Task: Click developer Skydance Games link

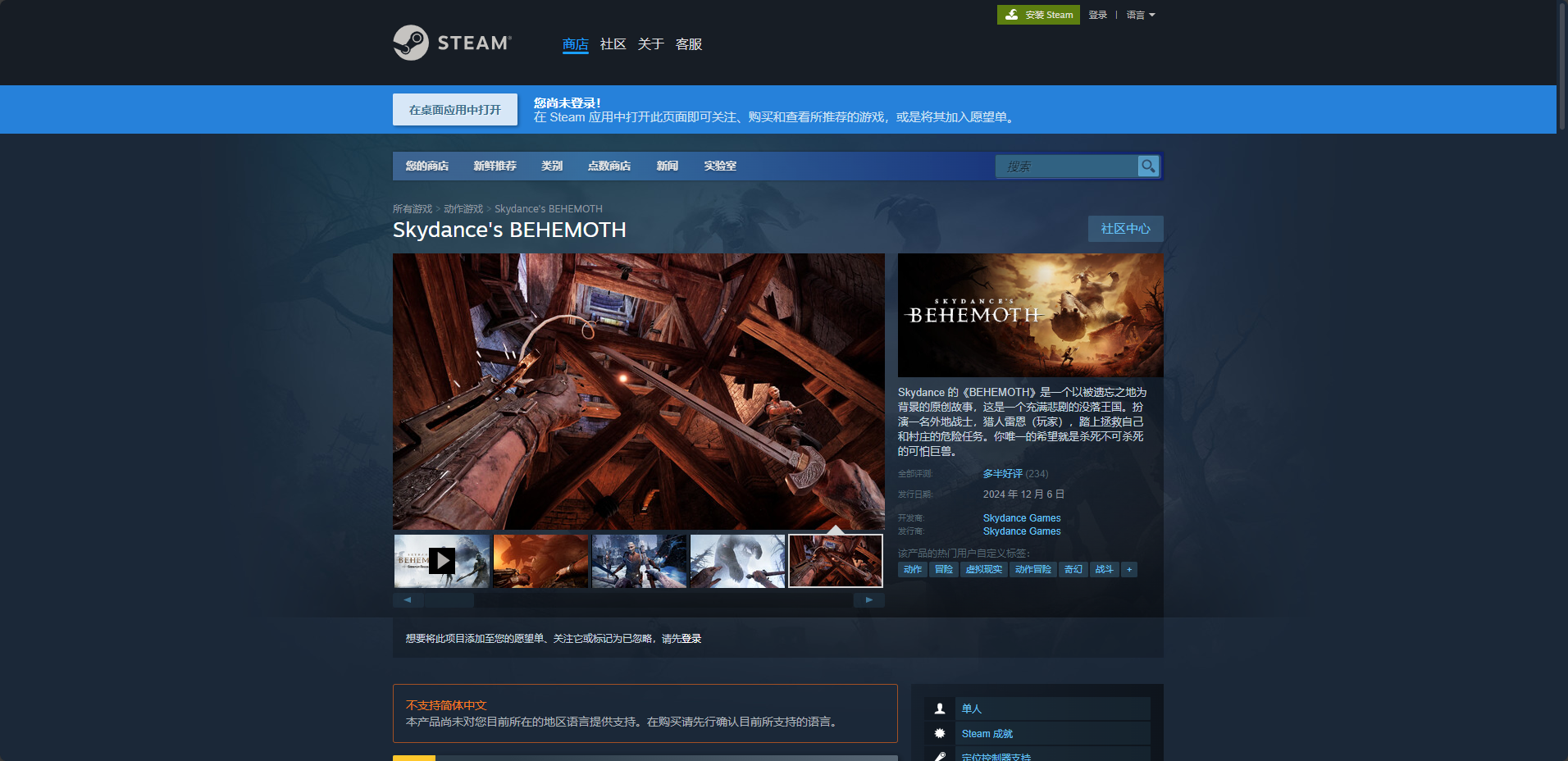Action: click(1022, 518)
